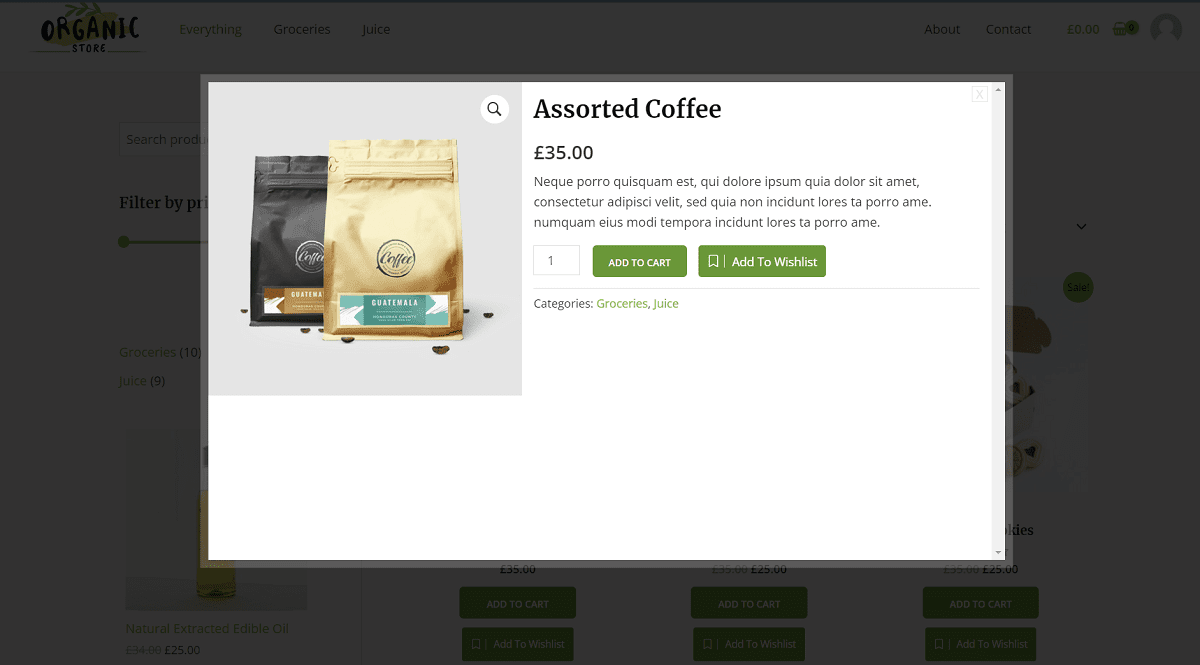Screen dimensions: 1200x665
Task: Click the bookmark icon in modal wishlist button
Action: coord(713,262)
